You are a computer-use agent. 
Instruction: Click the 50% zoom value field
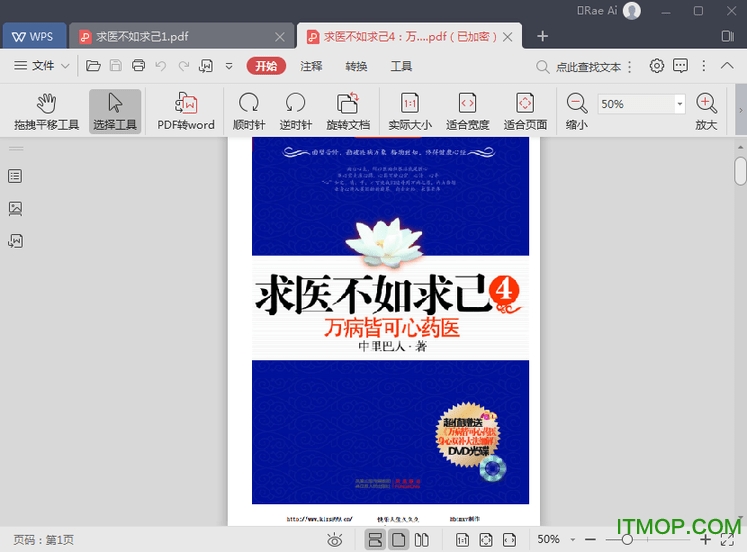pos(636,104)
